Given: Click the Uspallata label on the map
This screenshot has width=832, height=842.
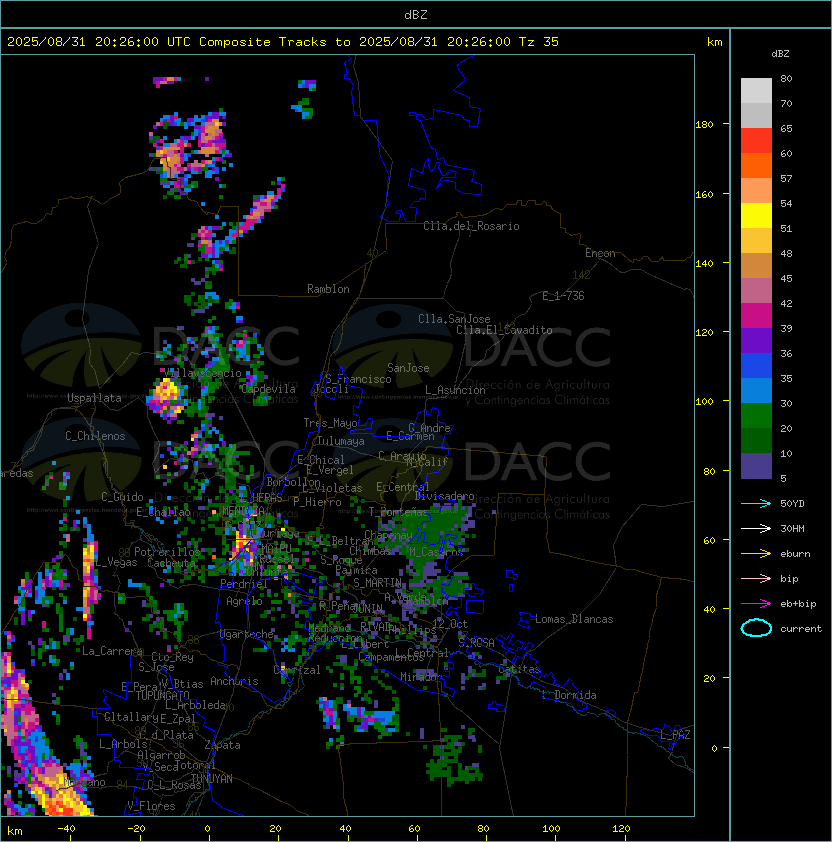Looking at the screenshot, I should 94,398.
